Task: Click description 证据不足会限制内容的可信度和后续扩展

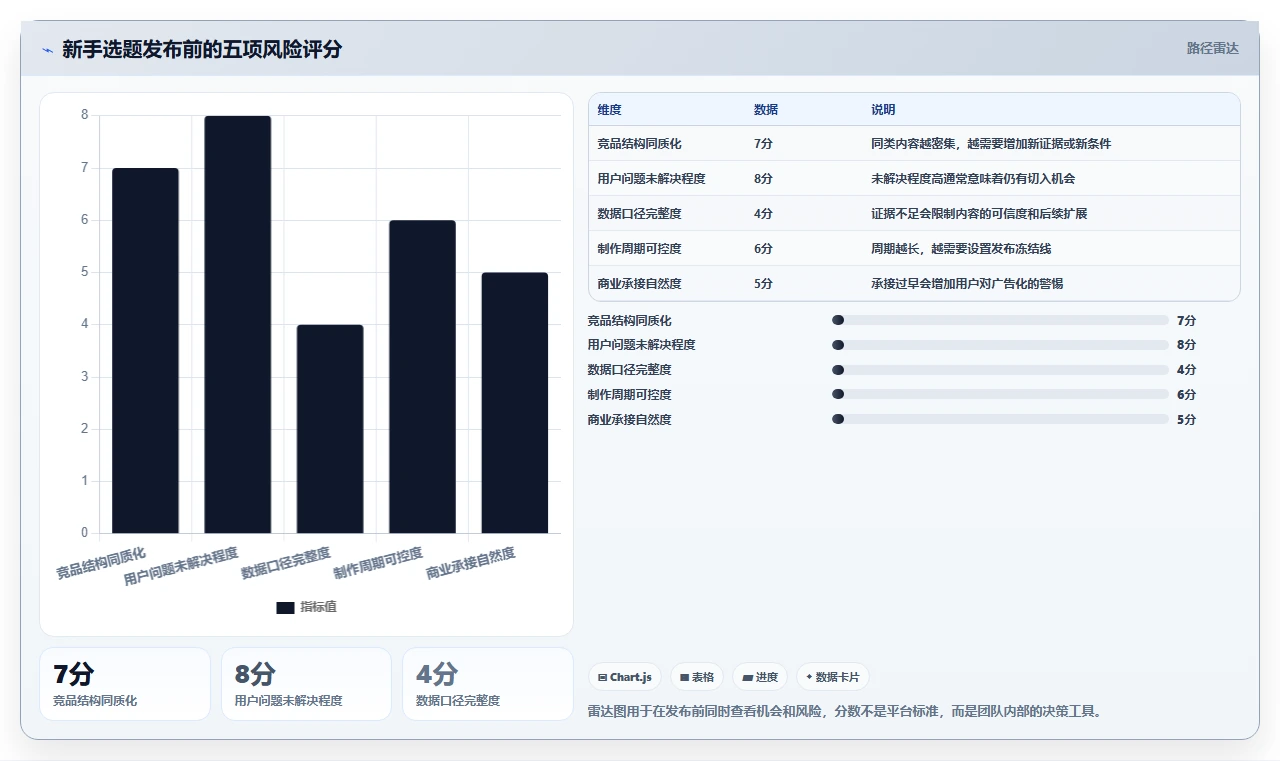Action: pyautogui.click(x=979, y=214)
